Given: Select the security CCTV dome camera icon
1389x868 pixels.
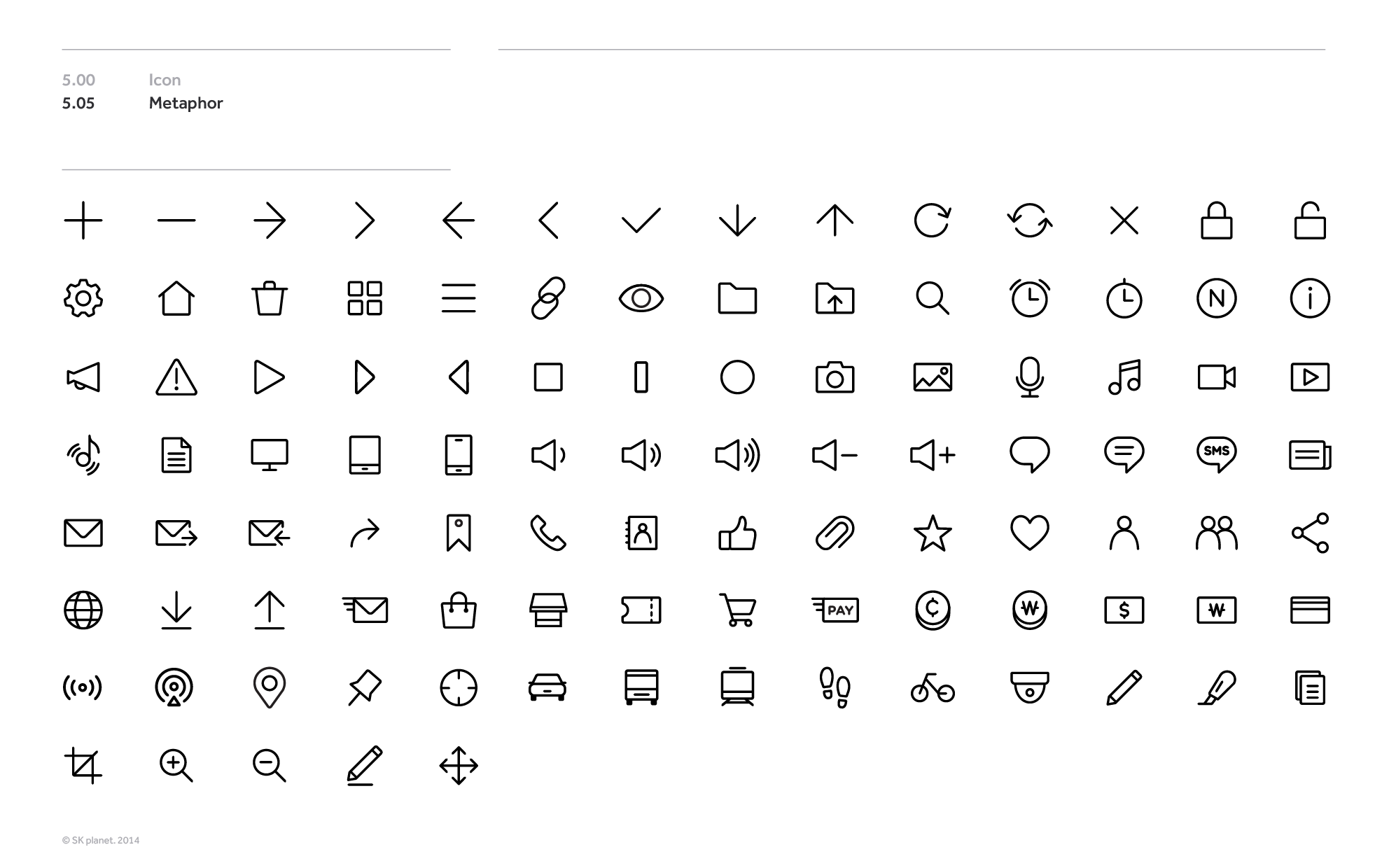Looking at the screenshot, I should pyautogui.click(x=1029, y=688).
